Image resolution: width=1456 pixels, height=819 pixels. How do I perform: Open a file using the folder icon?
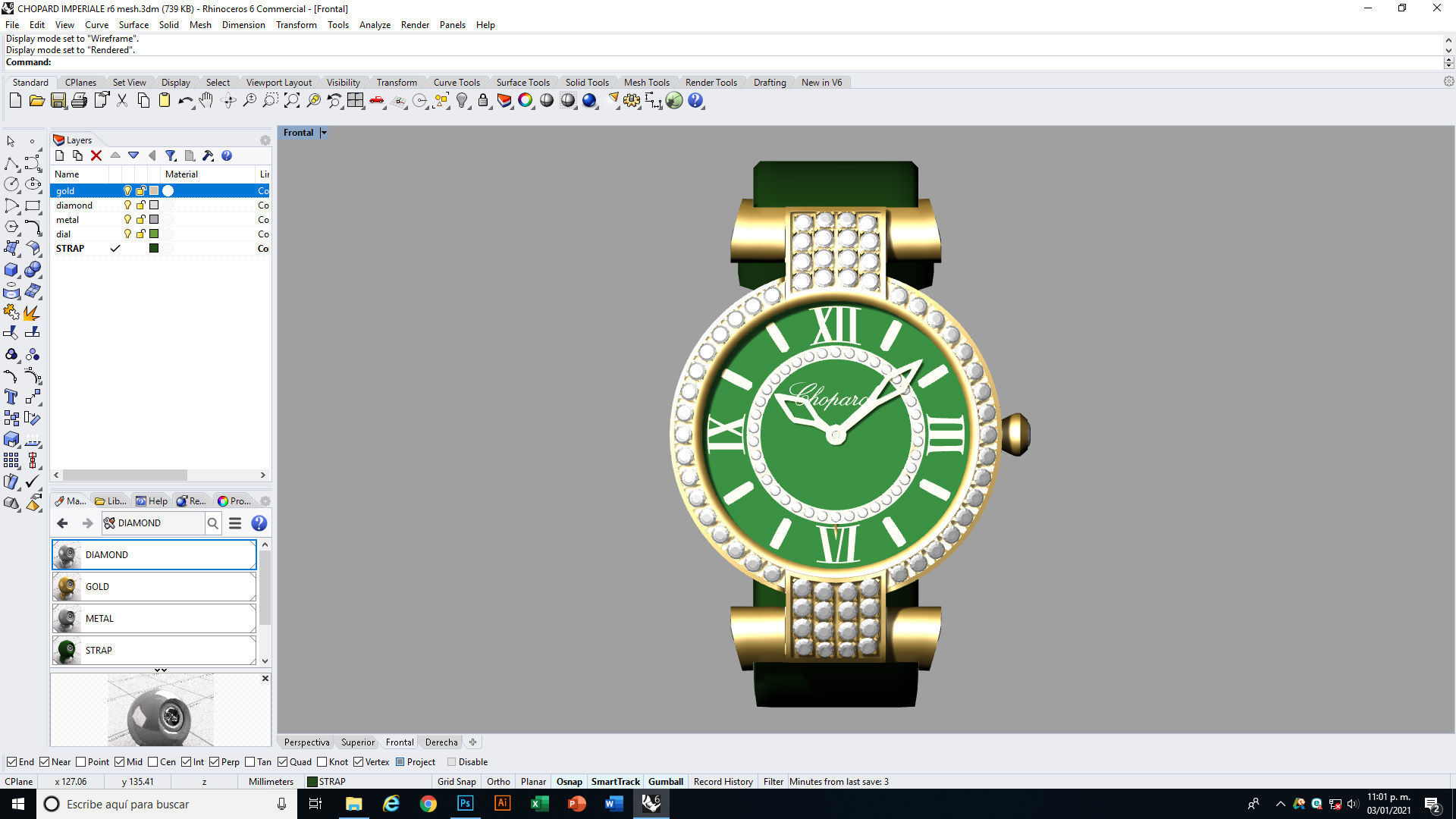(36, 100)
